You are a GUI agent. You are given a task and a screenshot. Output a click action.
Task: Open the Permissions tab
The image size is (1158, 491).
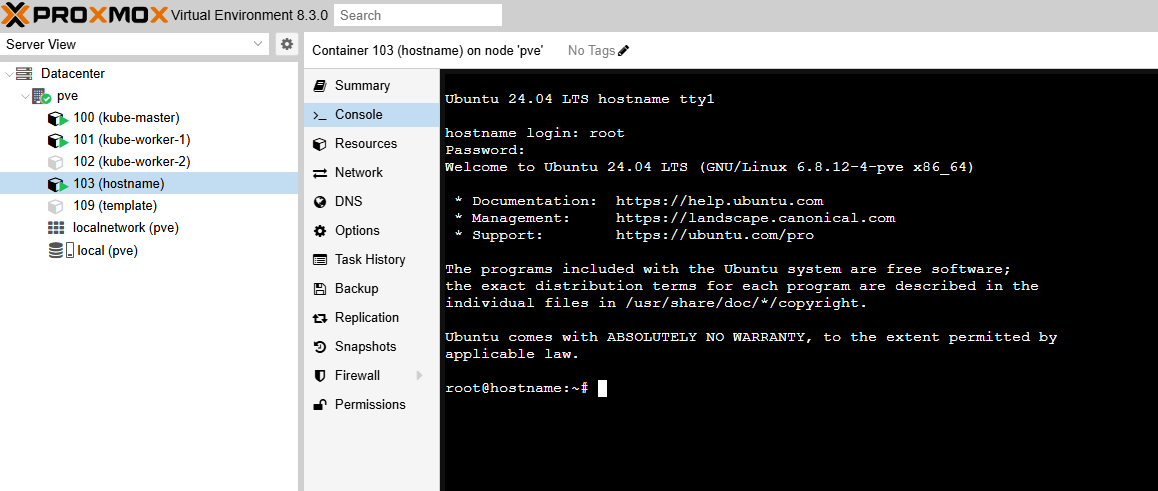(x=371, y=404)
